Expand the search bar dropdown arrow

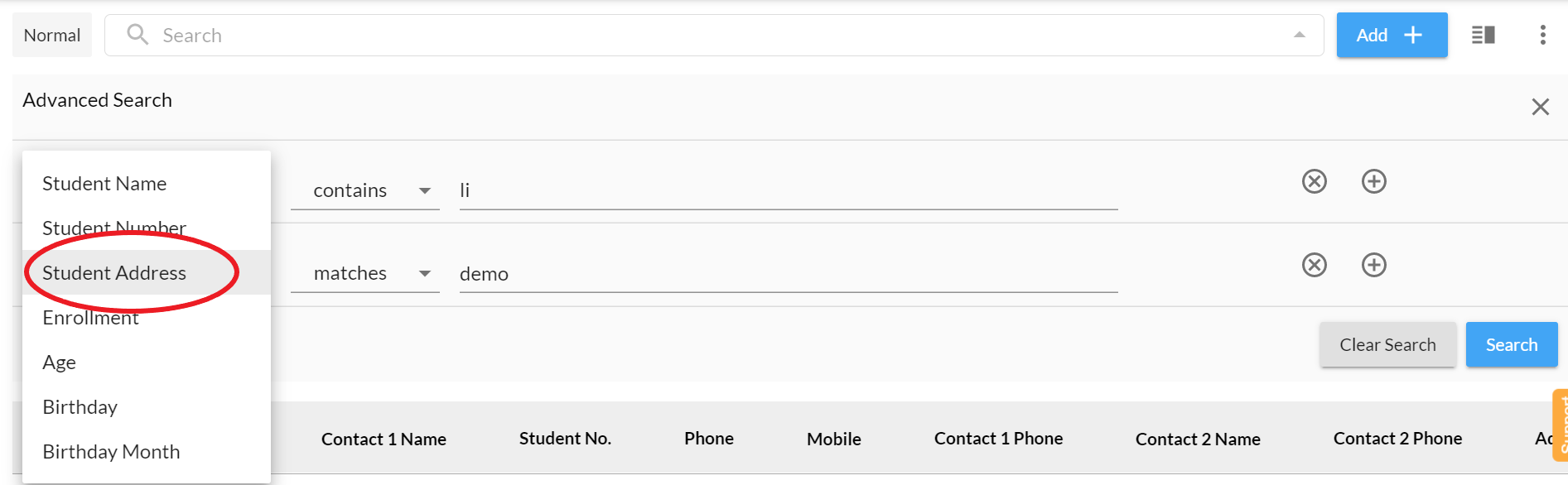(x=1299, y=35)
